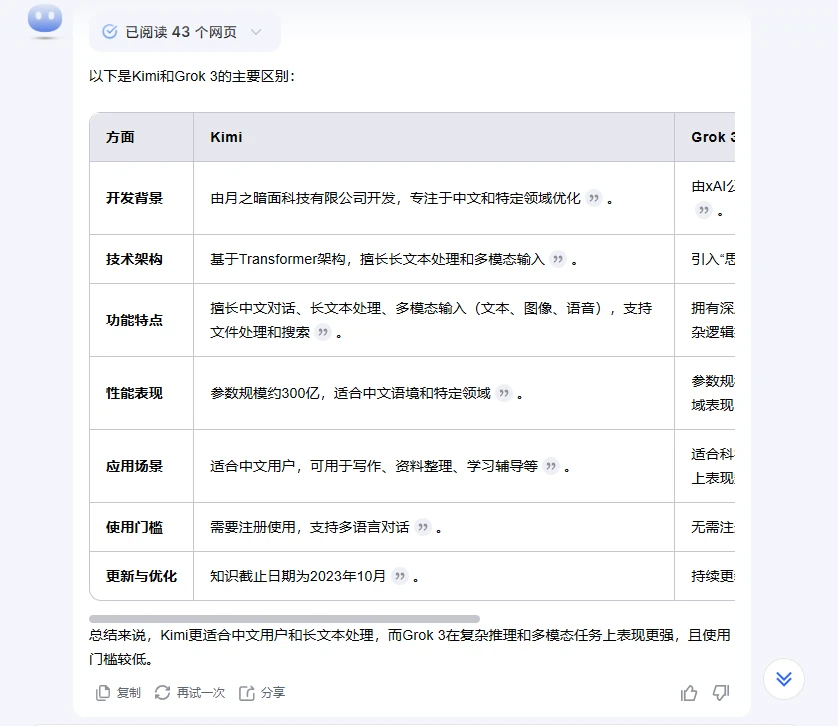Click the table's horizontal scrollbar
The width and height of the screenshot is (838, 726).
pyautogui.click(x=284, y=619)
